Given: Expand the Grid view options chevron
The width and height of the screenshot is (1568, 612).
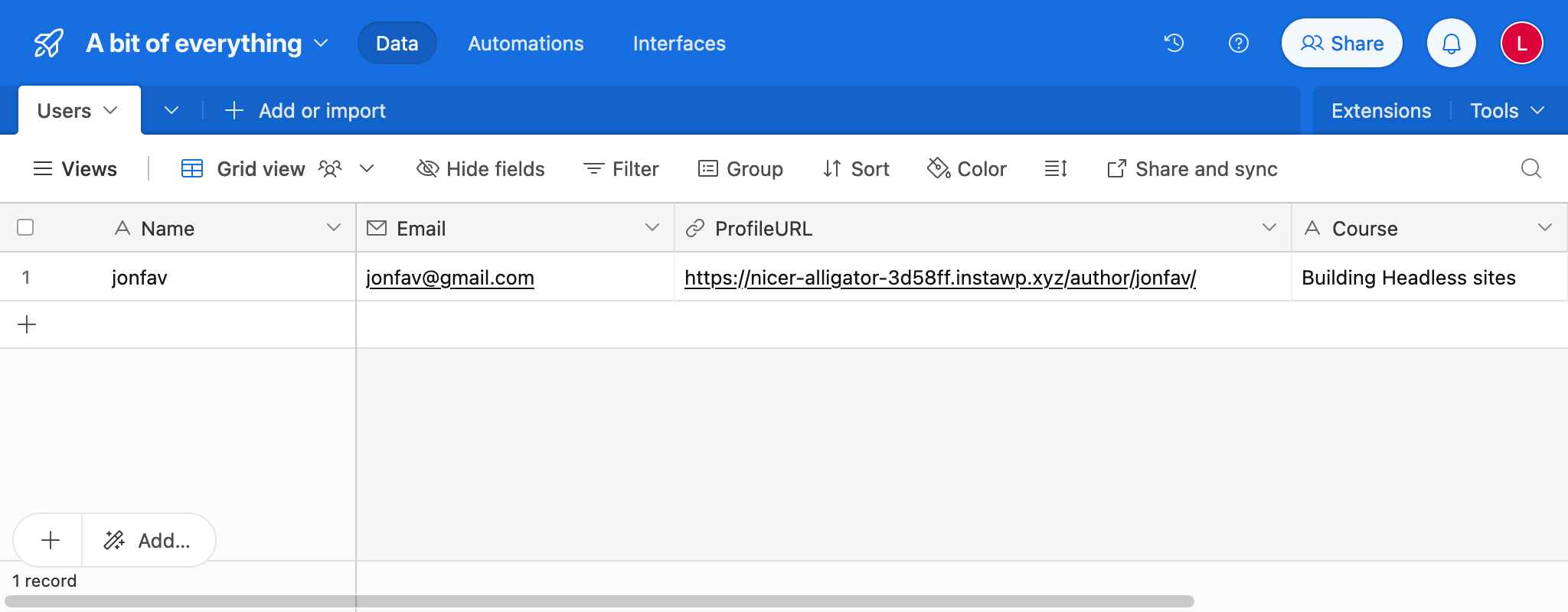Looking at the screenshot, I should tap(367, 168).
